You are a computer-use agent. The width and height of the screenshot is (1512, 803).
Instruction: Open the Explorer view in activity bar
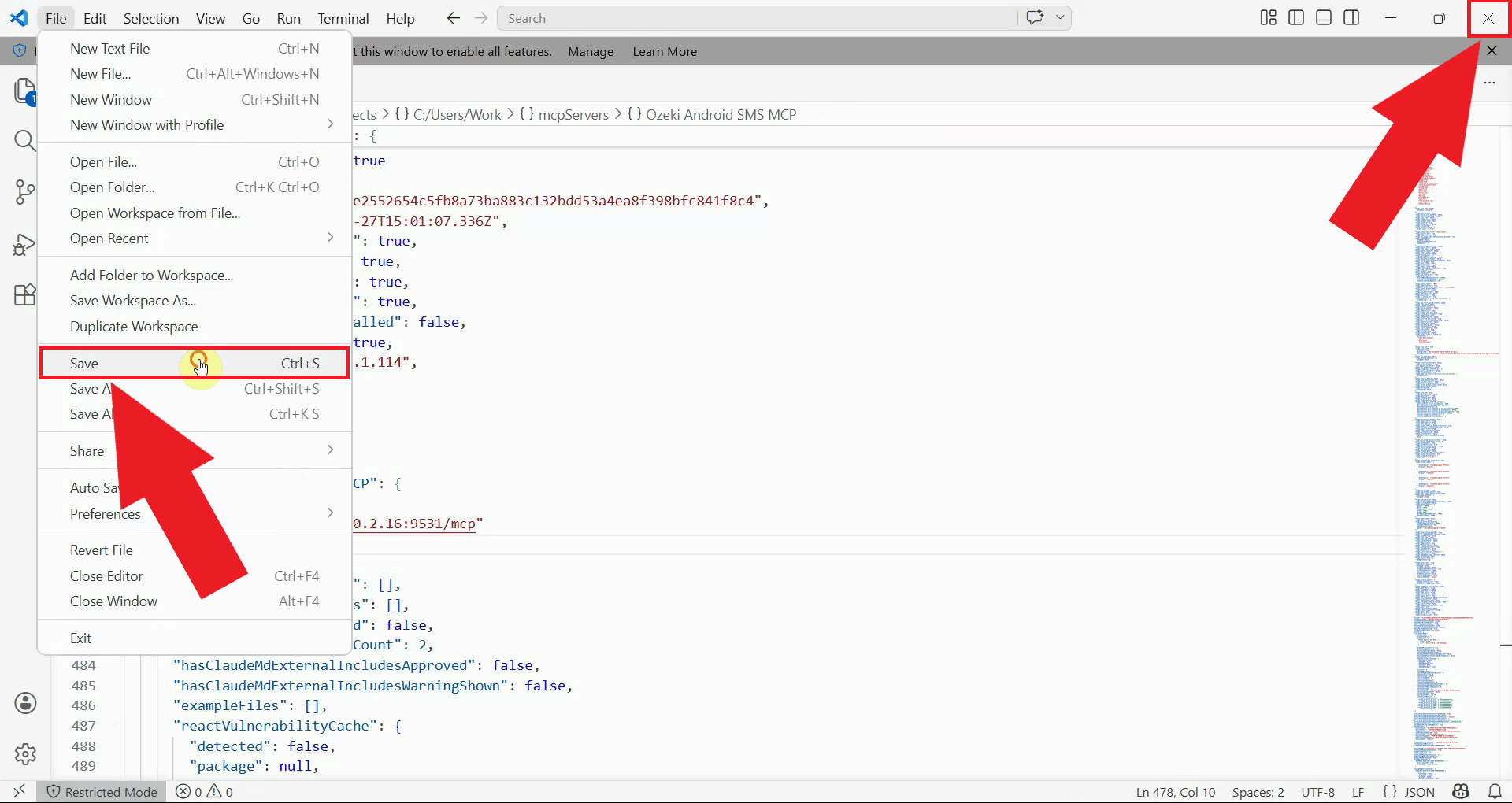[25, 91]
